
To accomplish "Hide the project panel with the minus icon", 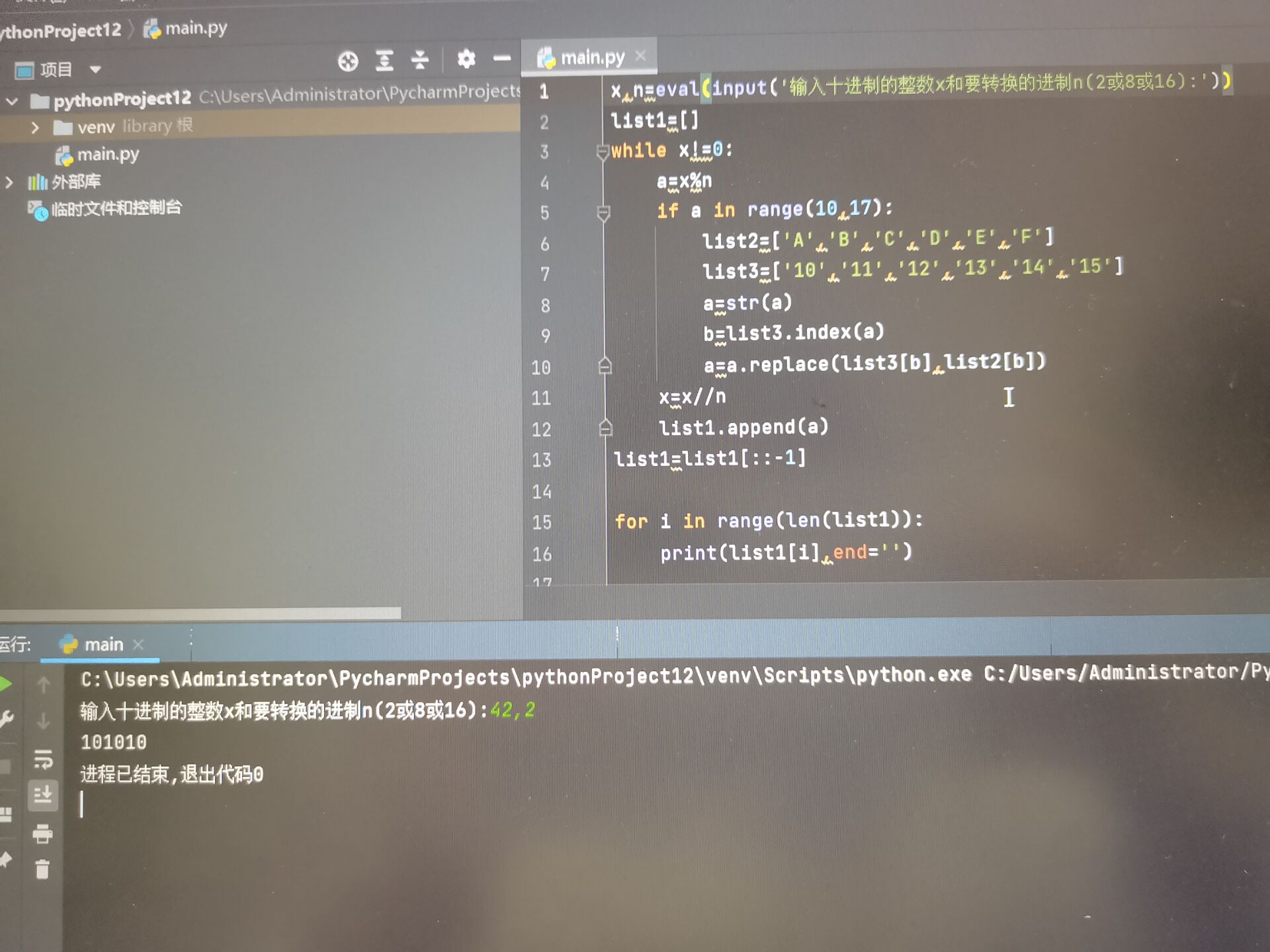I will (x=502, y=59).
